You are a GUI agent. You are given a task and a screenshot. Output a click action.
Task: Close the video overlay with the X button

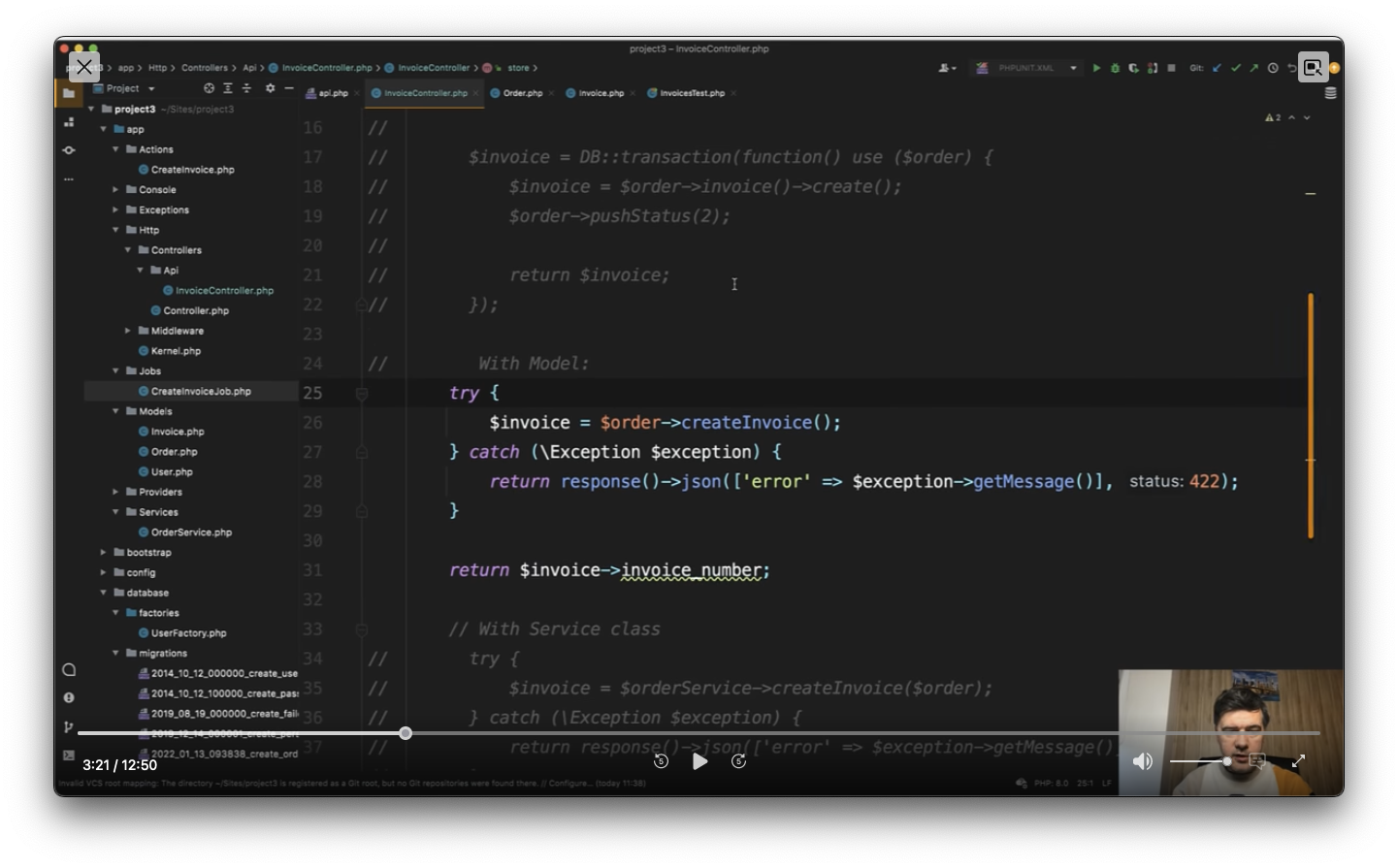click(x=84, y=67)
